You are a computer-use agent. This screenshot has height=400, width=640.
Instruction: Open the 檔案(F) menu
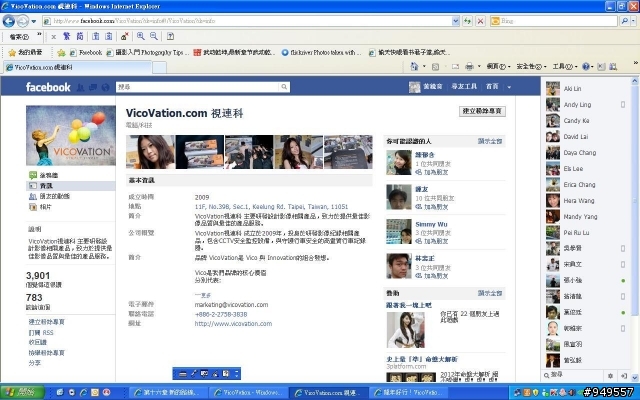(x=19, y=37)
